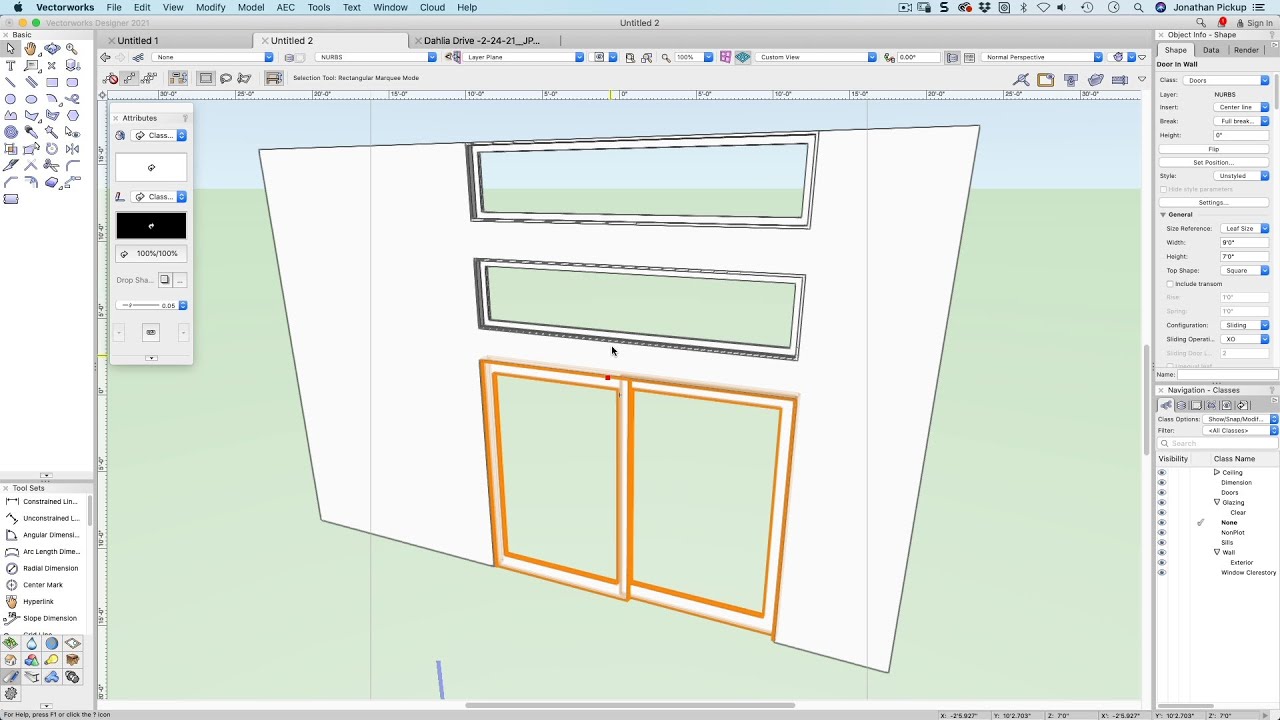Click the Search field in Navigation palette
The image size is (1280, 720).
click(1217, 443)
